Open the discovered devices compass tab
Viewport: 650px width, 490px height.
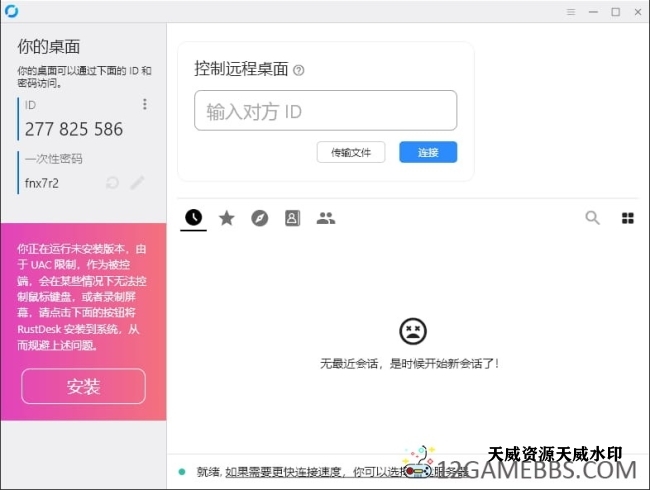pos(260,217)
